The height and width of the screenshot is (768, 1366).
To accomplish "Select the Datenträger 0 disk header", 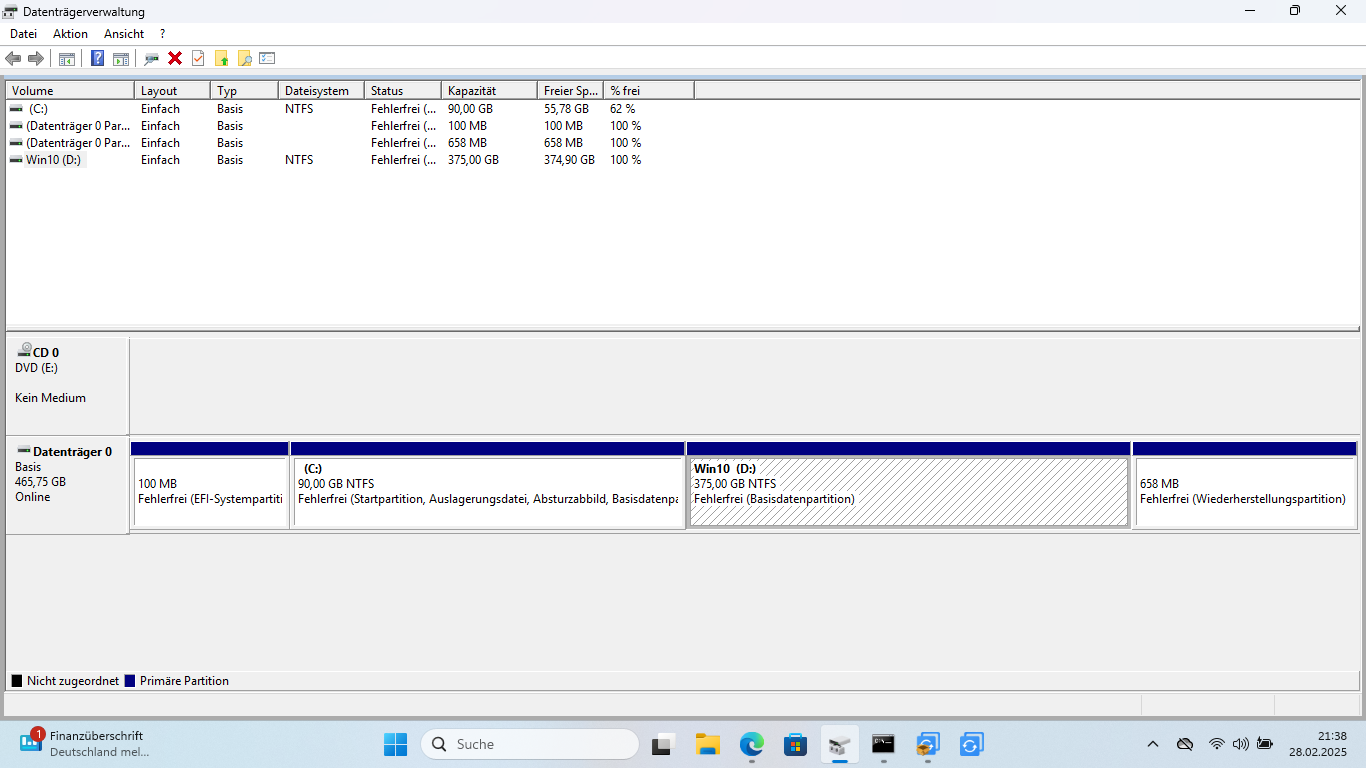I will point(67,484).
